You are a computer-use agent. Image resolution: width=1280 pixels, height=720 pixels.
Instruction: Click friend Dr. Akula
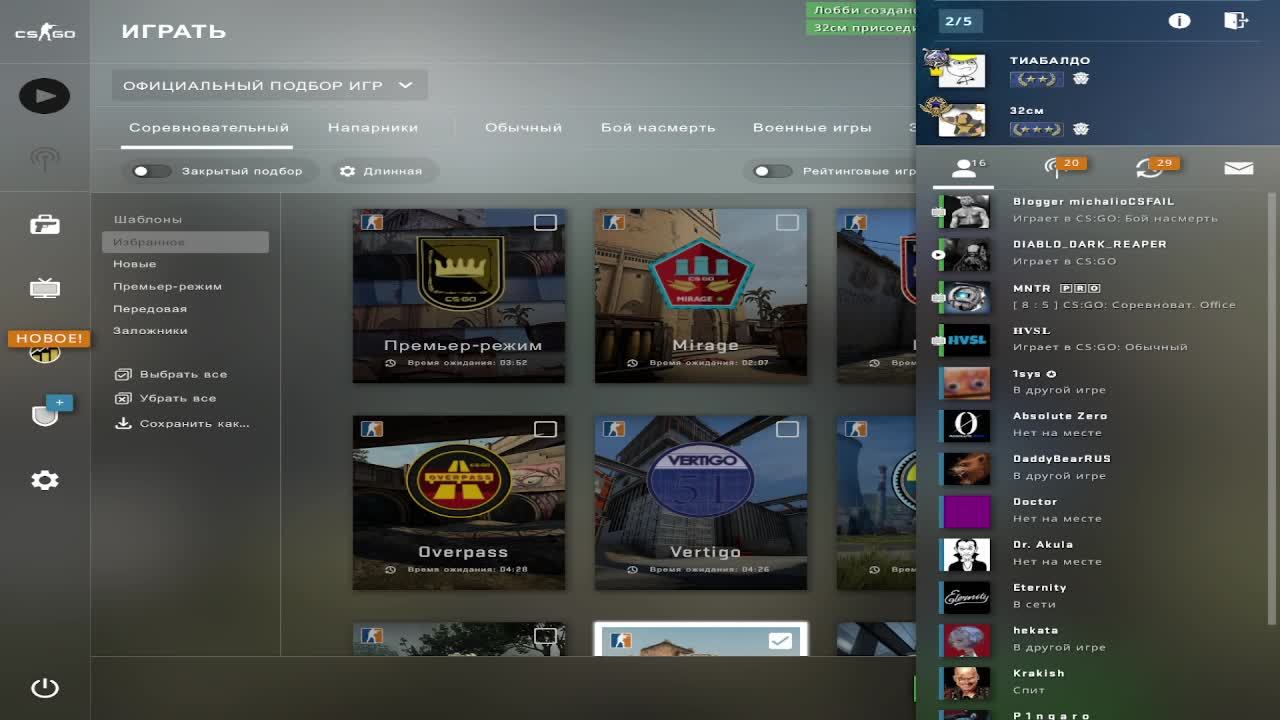pyautogui.click(x=1098, y=554)
